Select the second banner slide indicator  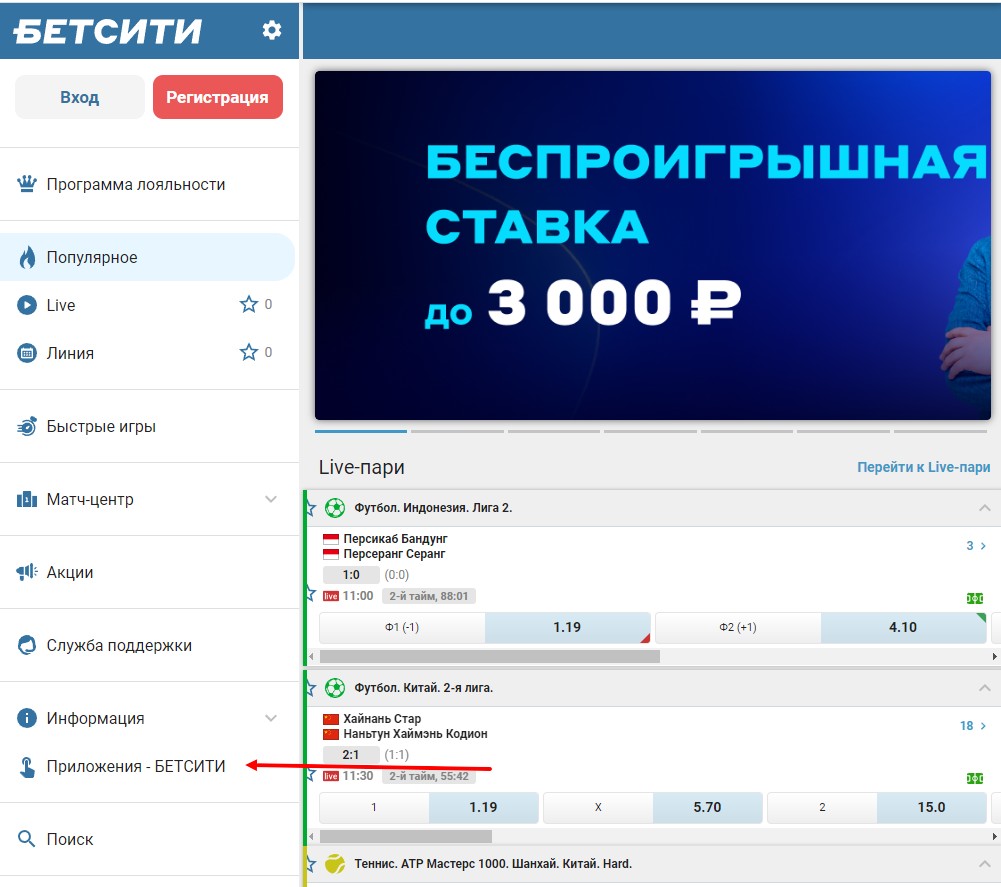click(457, 432)
